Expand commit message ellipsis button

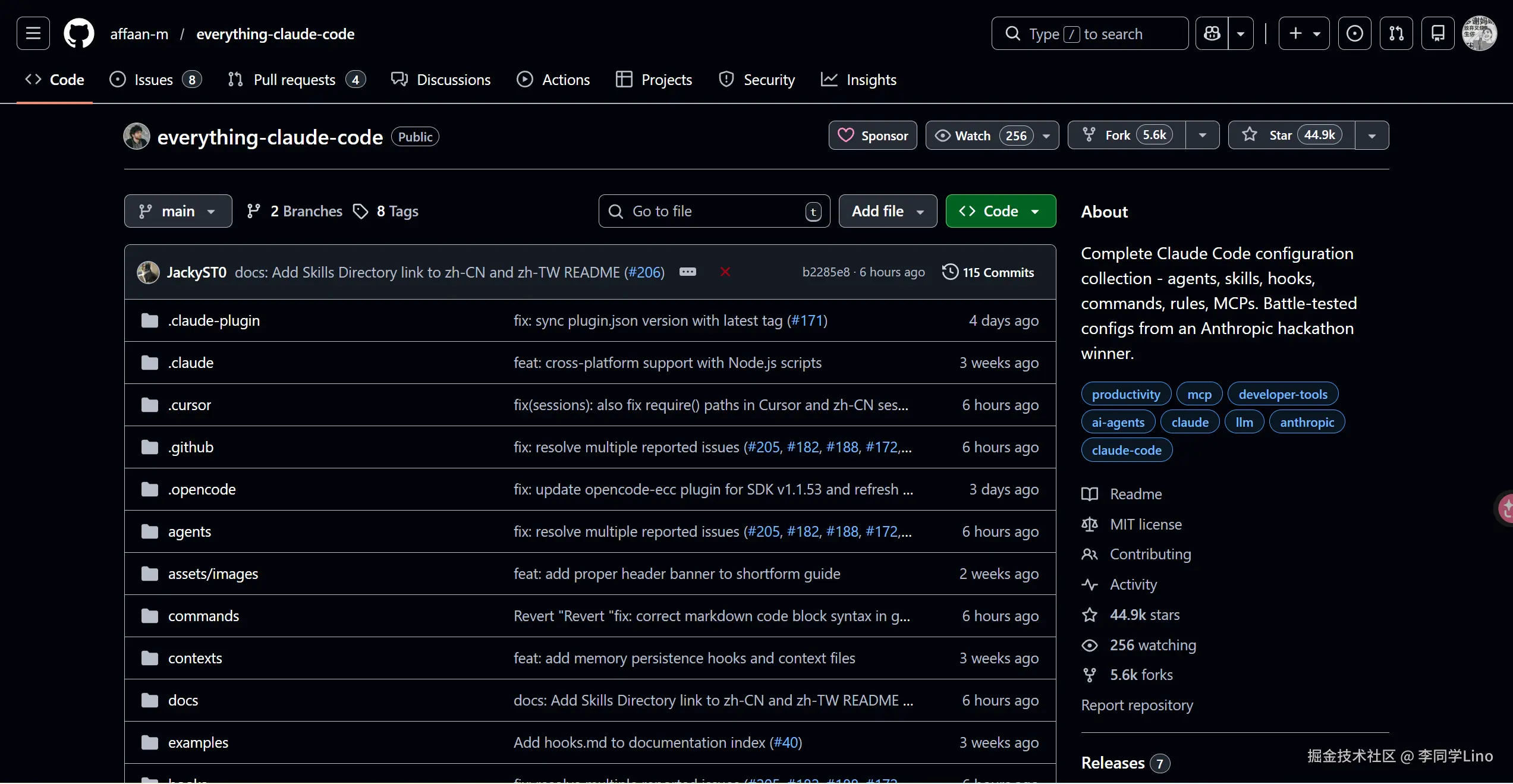coord(688,272)
